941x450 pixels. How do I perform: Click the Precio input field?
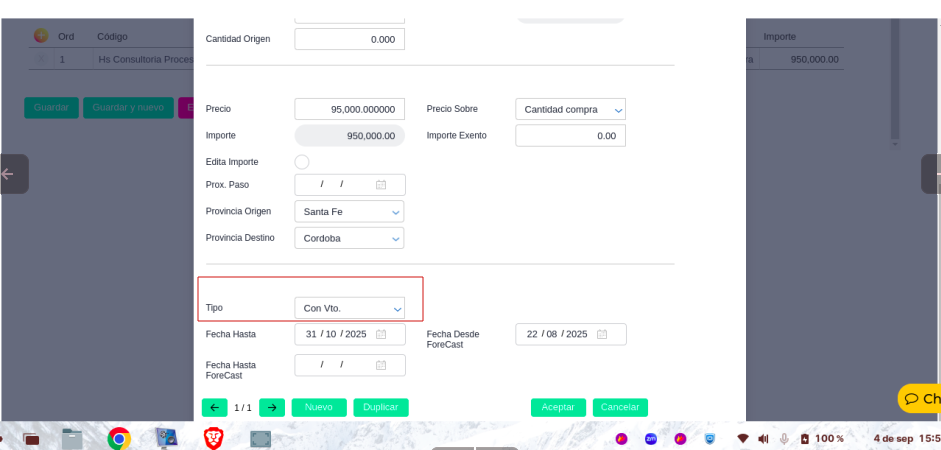coord(349,109)
